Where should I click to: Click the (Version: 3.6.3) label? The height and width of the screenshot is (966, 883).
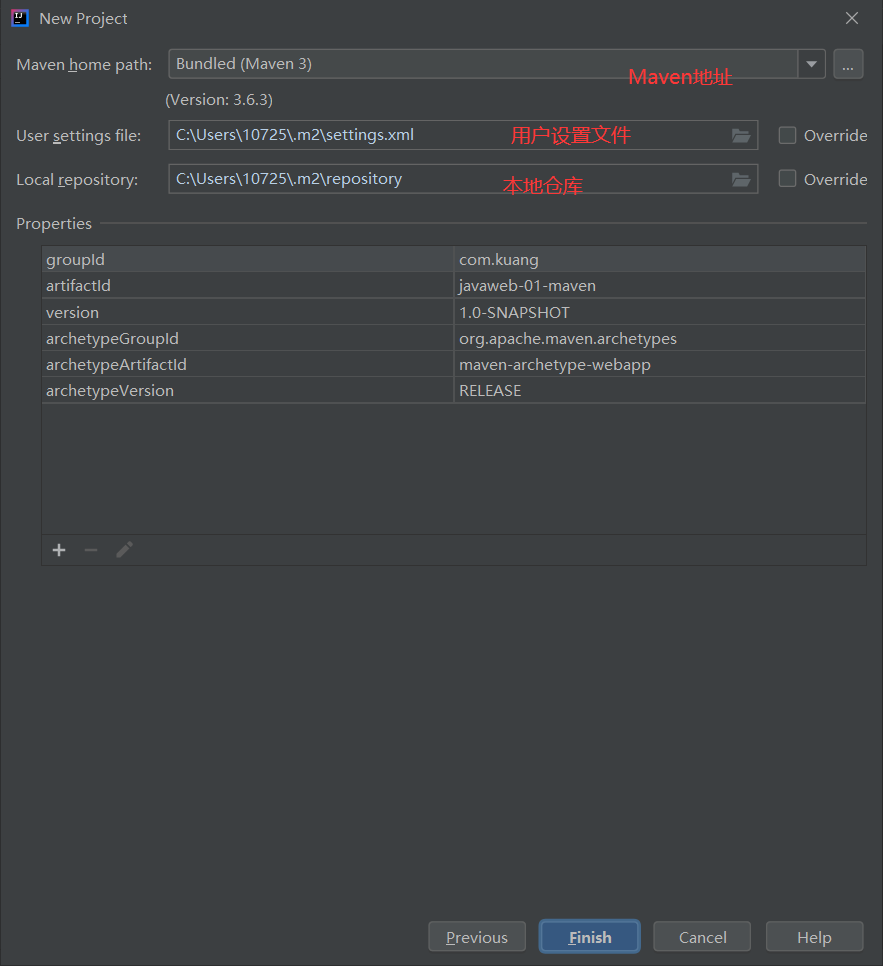click(x=219, y=100)
